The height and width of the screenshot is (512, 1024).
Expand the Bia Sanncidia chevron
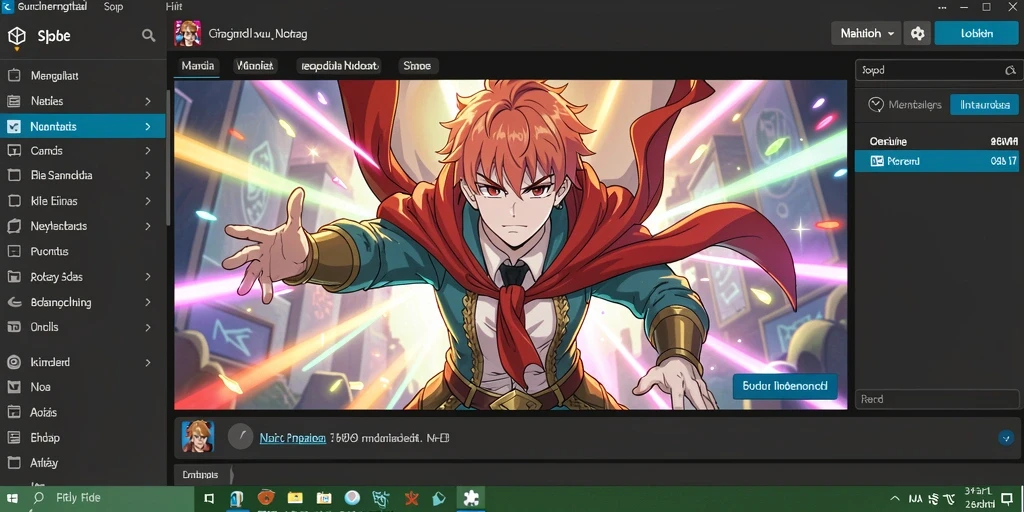(148, 175)
